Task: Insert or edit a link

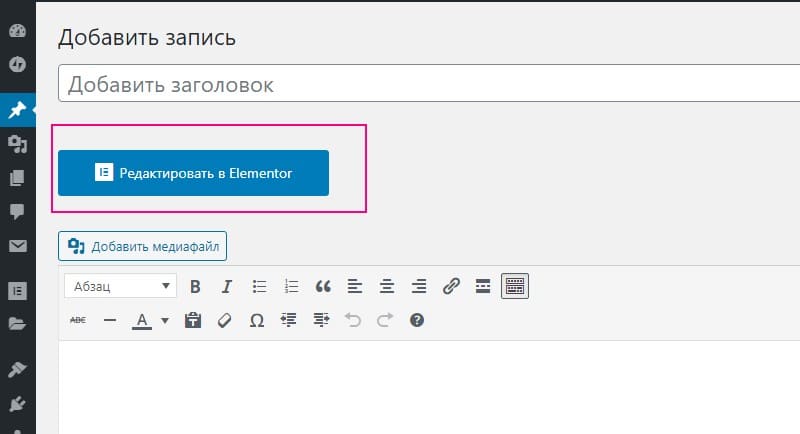Action: pos(451,287)
